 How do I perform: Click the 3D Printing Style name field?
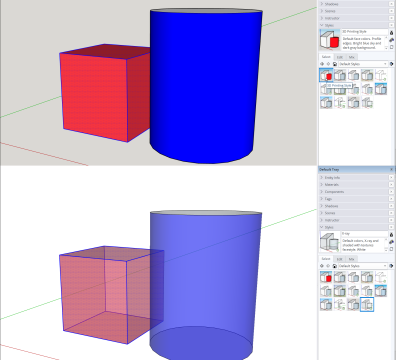click(364, 32)
